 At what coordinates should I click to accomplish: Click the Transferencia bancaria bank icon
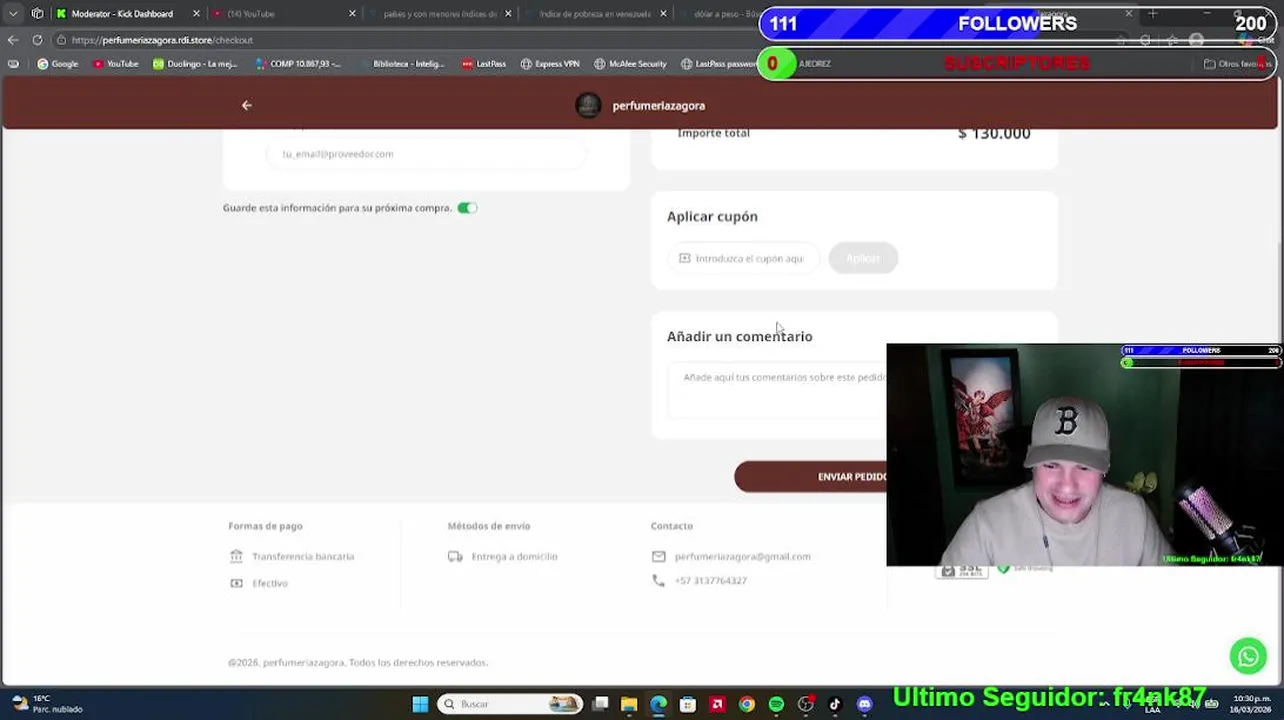[x=236, y=556]
